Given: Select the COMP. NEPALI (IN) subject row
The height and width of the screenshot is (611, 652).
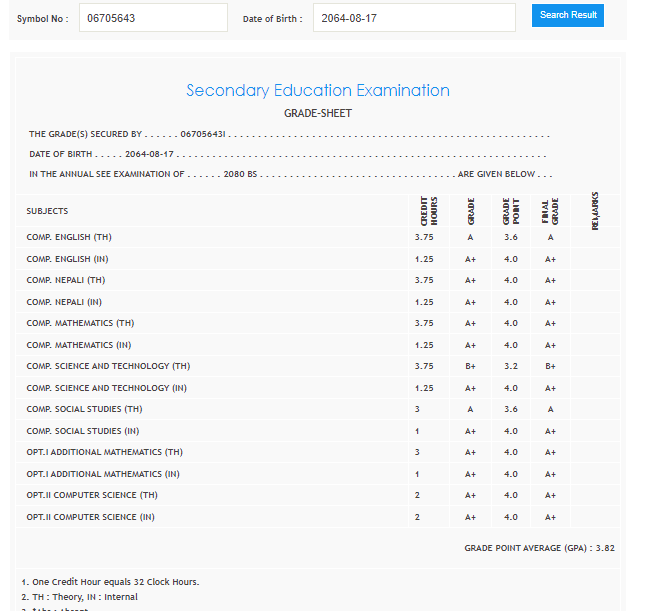Looking at the screenshot, I should click(x=64, y=302).
